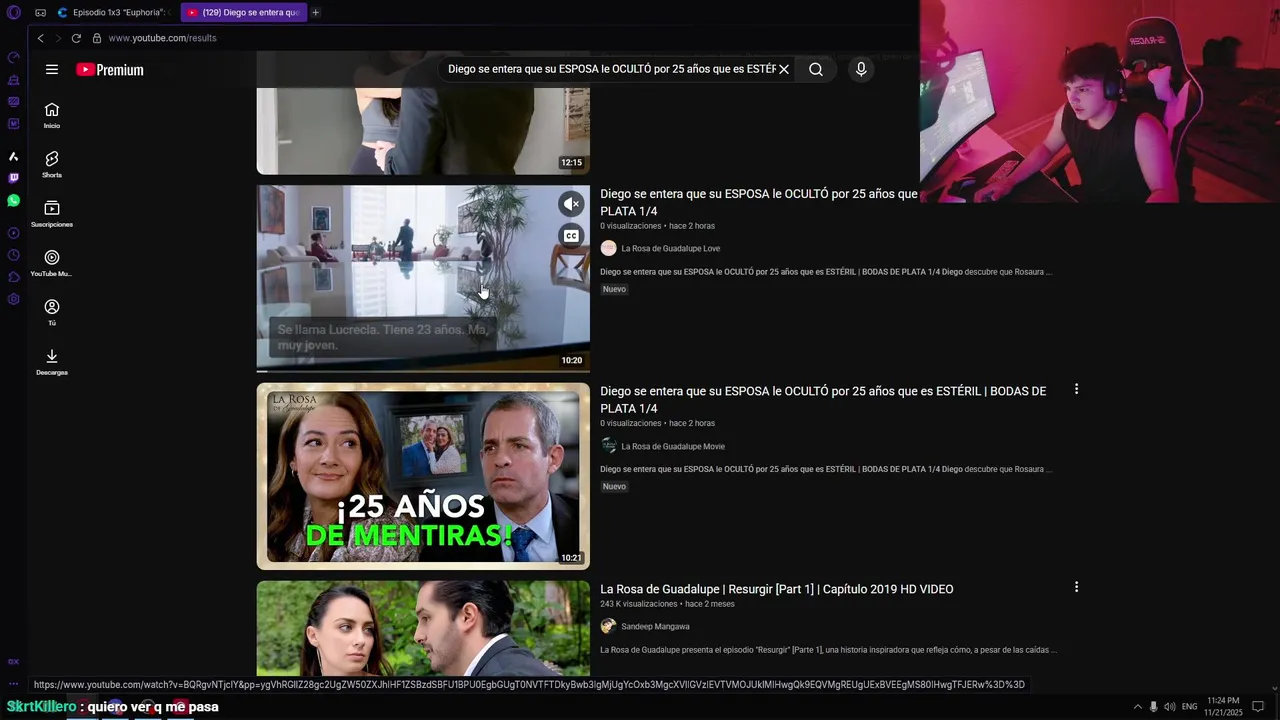Open the ¡25 AÑOS DE MENTIRAS! thumbnail

click(x=423, y=476)
